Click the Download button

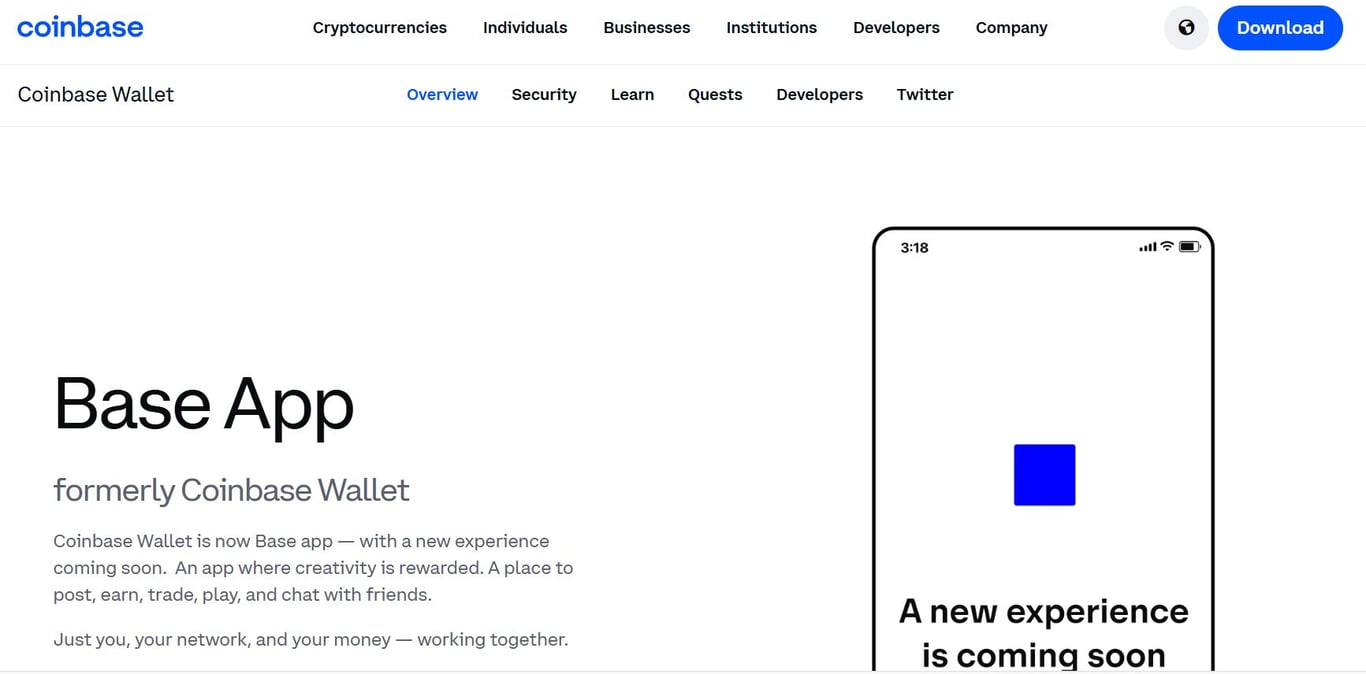(x=1280, y=28)
